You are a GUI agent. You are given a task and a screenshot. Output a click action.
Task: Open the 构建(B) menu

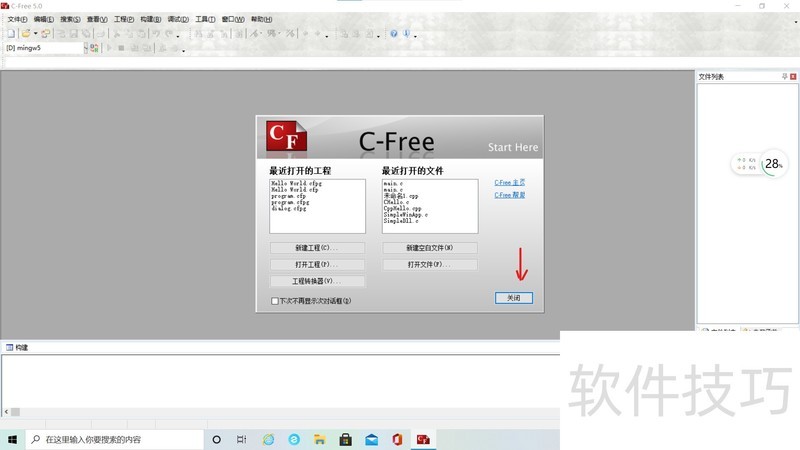[151, 19]
